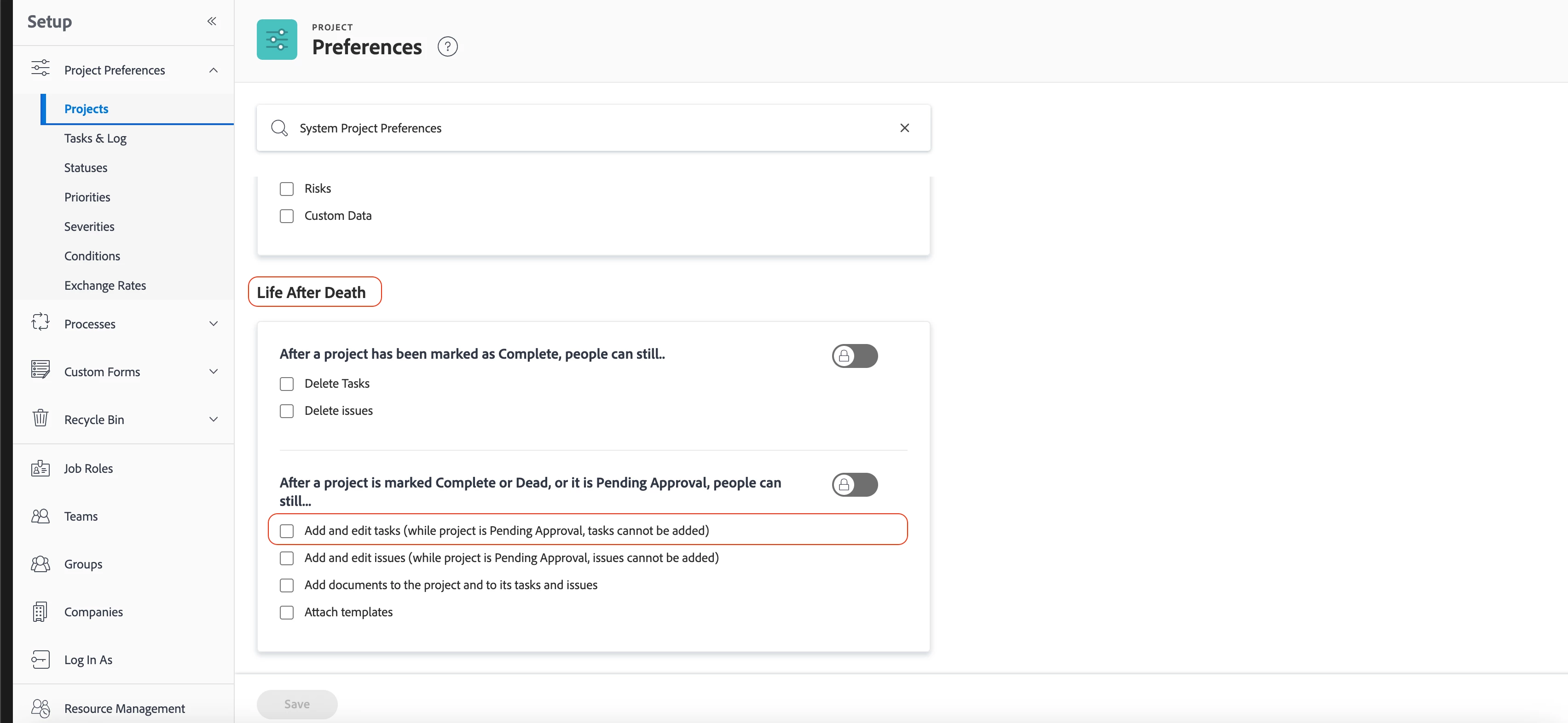Click the Job Roles badge icon
This screenshot has height=723, width=1568.
[40, 468]
